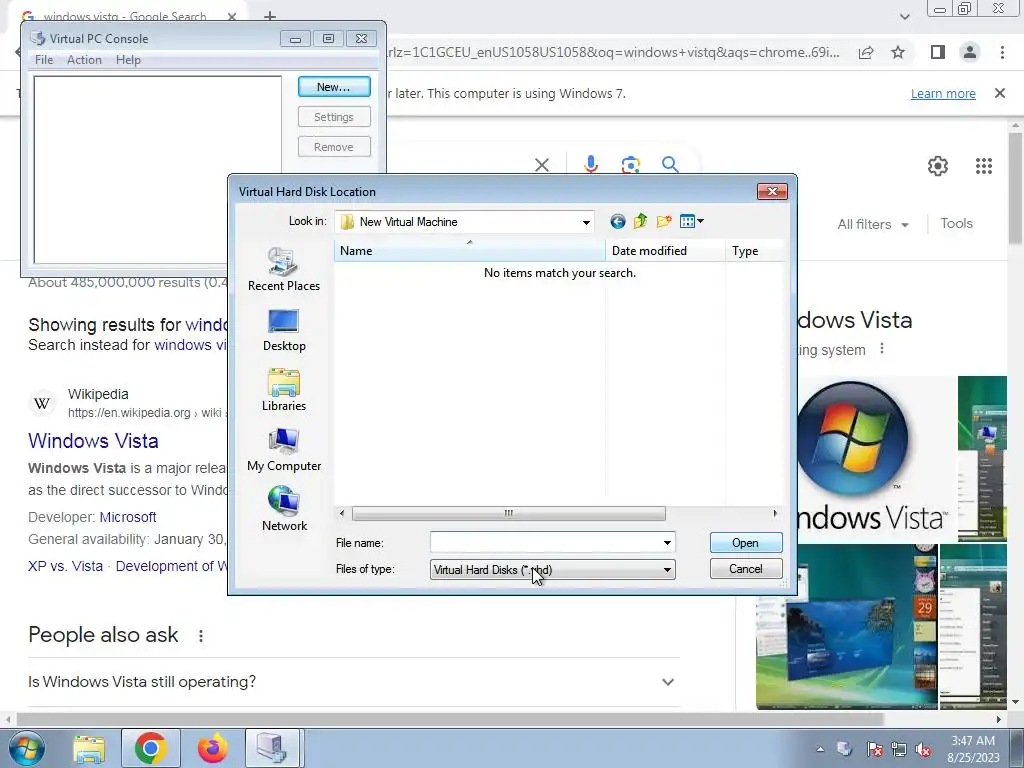Open the Microsoft developer link
This screenshot has width=1024, height=768.
click(x=128, y=517)
